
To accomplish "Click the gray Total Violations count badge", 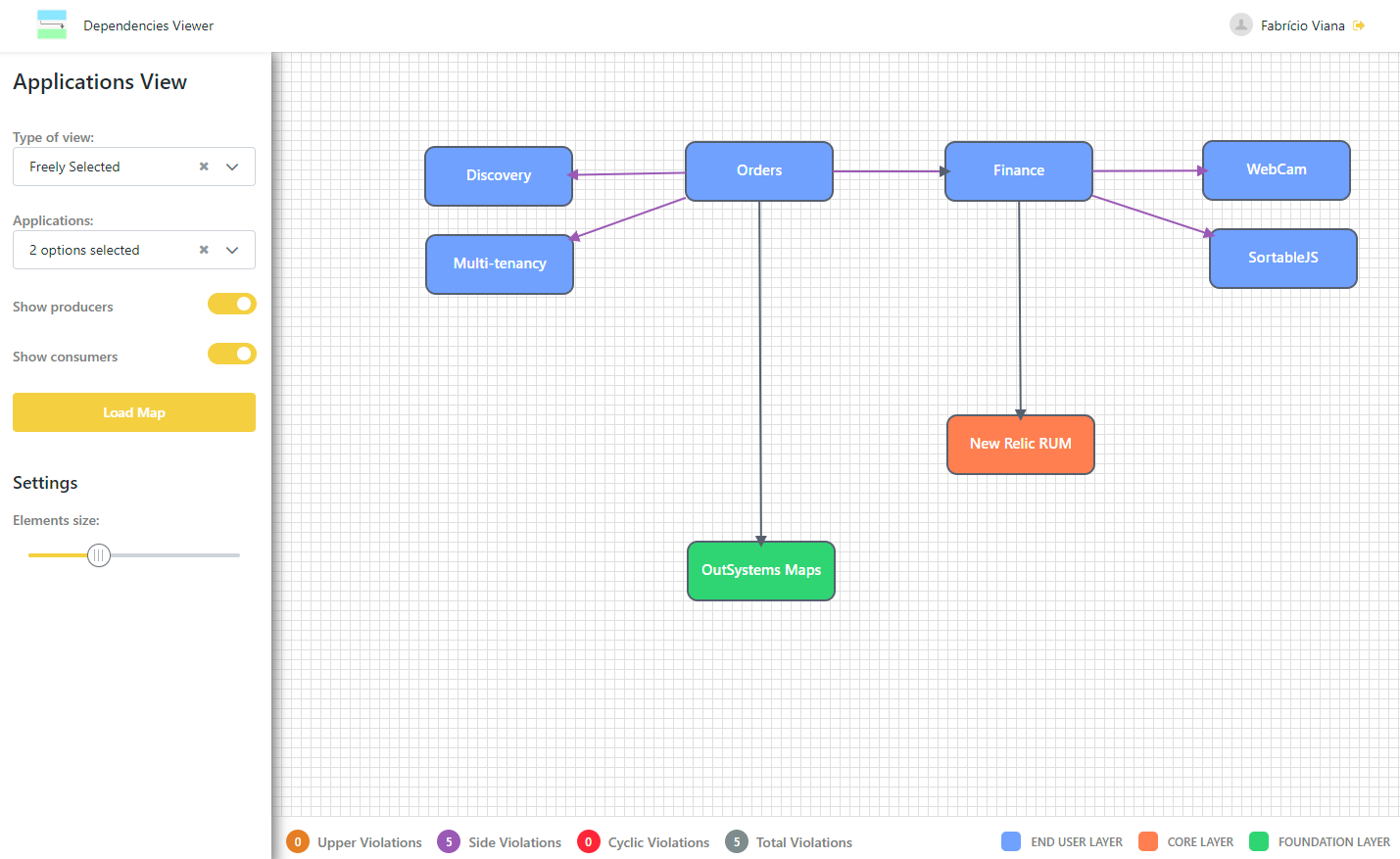I will click(737, 841).
